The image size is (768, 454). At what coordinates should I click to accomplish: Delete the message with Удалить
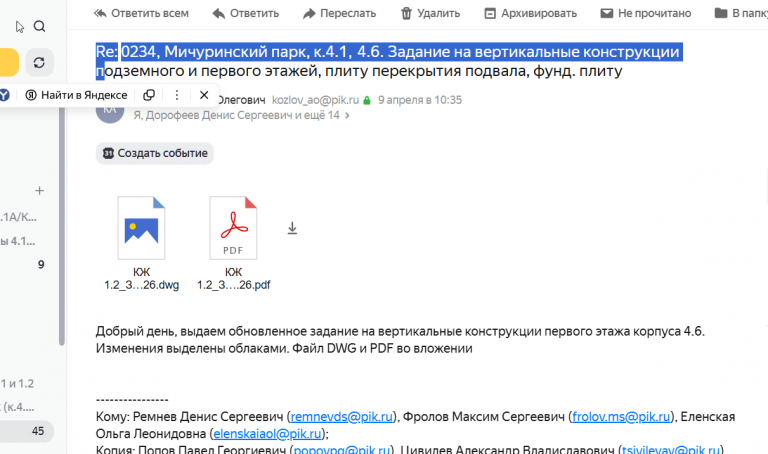click(431, 13)
